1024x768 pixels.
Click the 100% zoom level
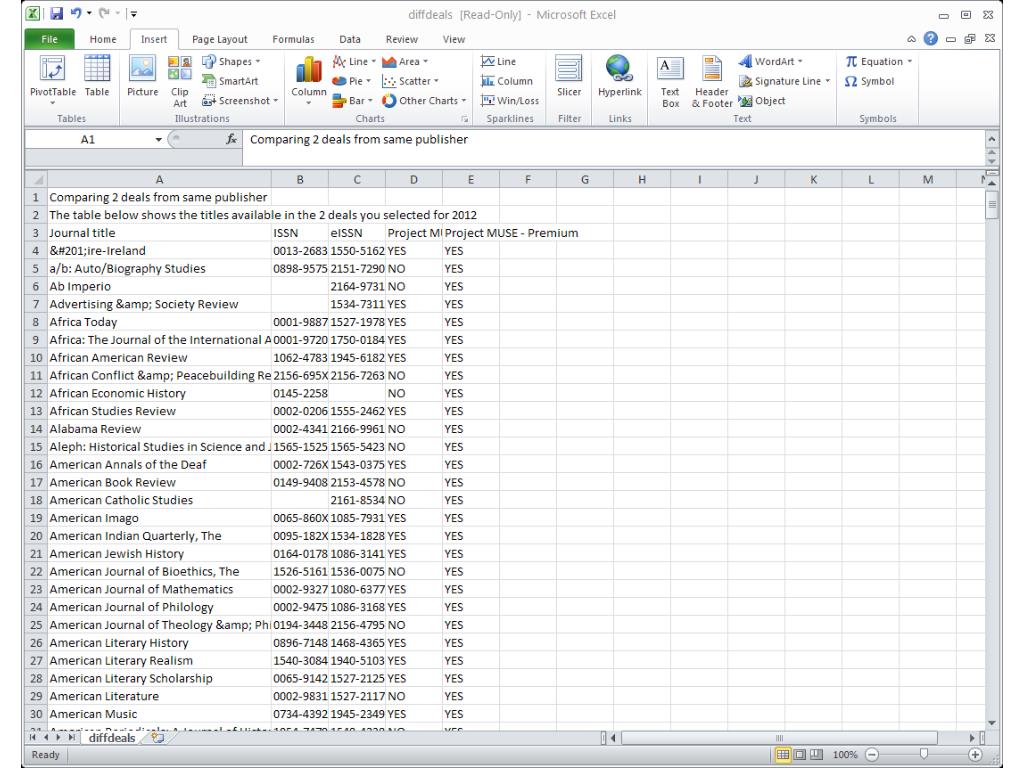[x=845, y=754]
